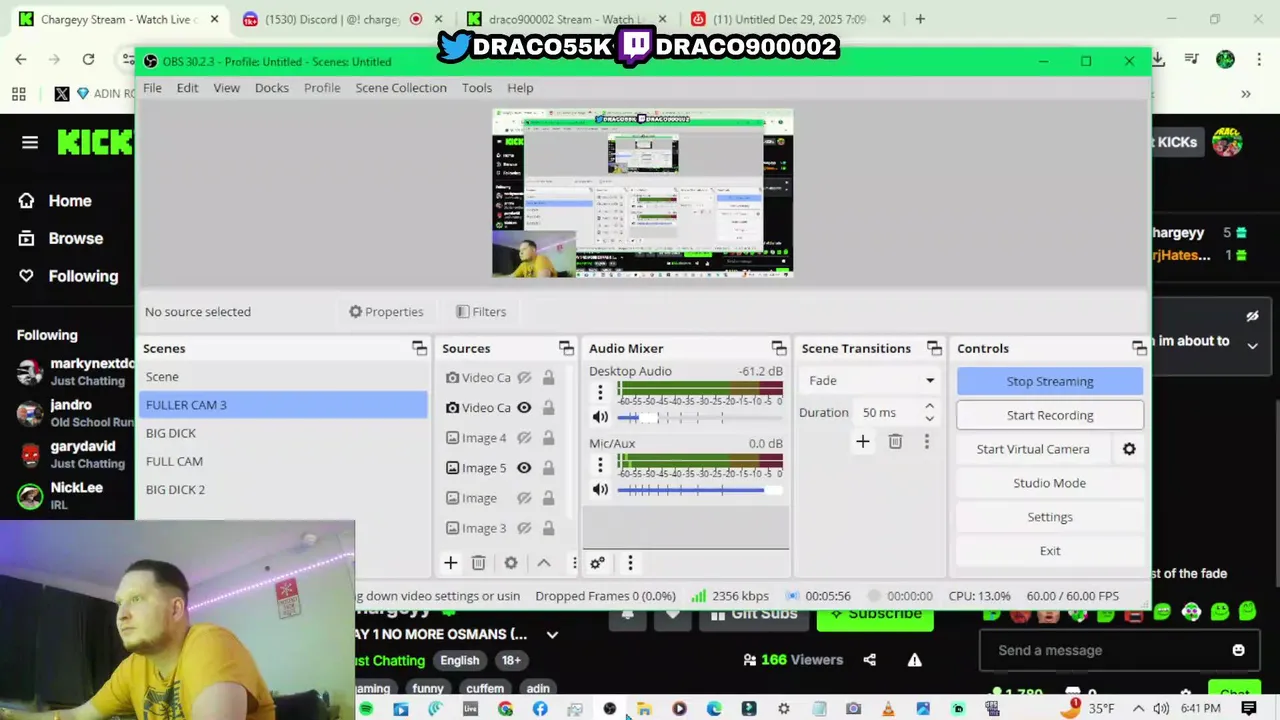Open Chrome from the taskbar
Screen dimensions: 1280x720
(x=505, y=709)
